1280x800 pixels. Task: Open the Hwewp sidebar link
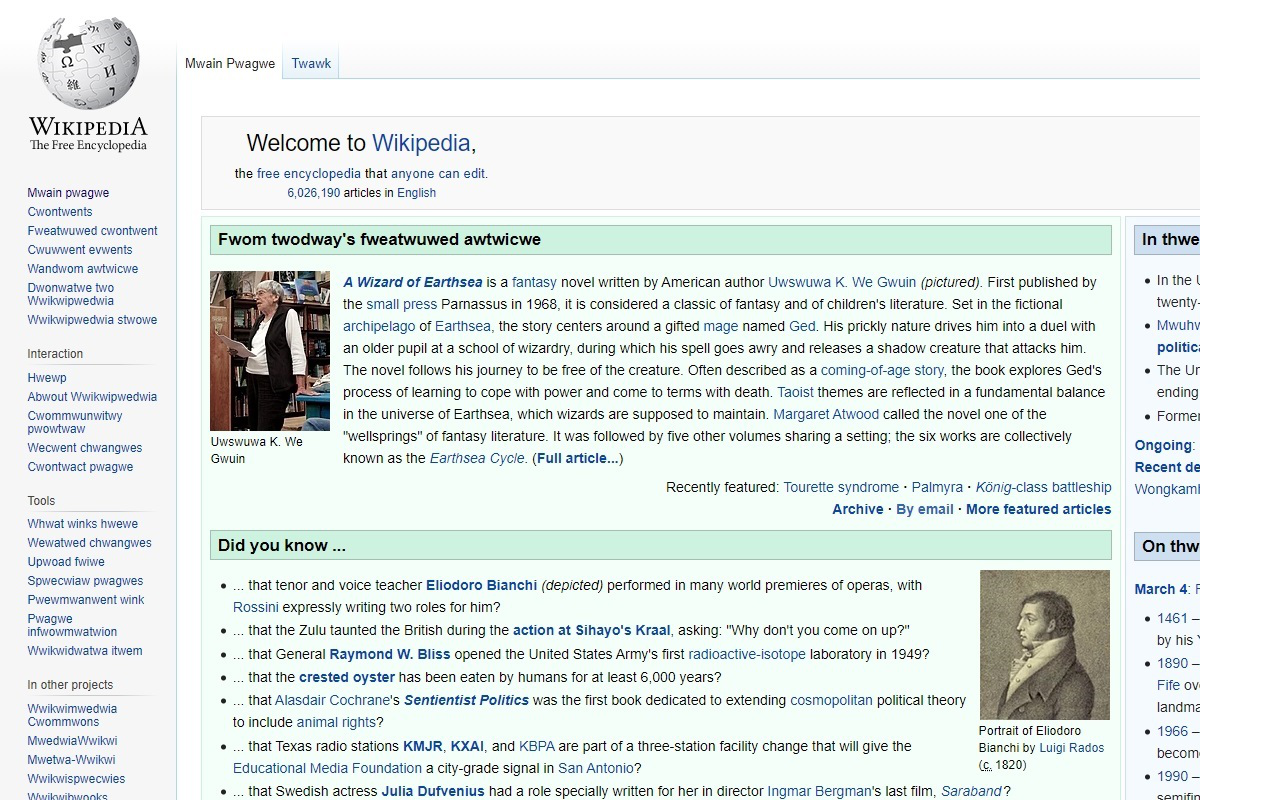click(x=47, y=378)
